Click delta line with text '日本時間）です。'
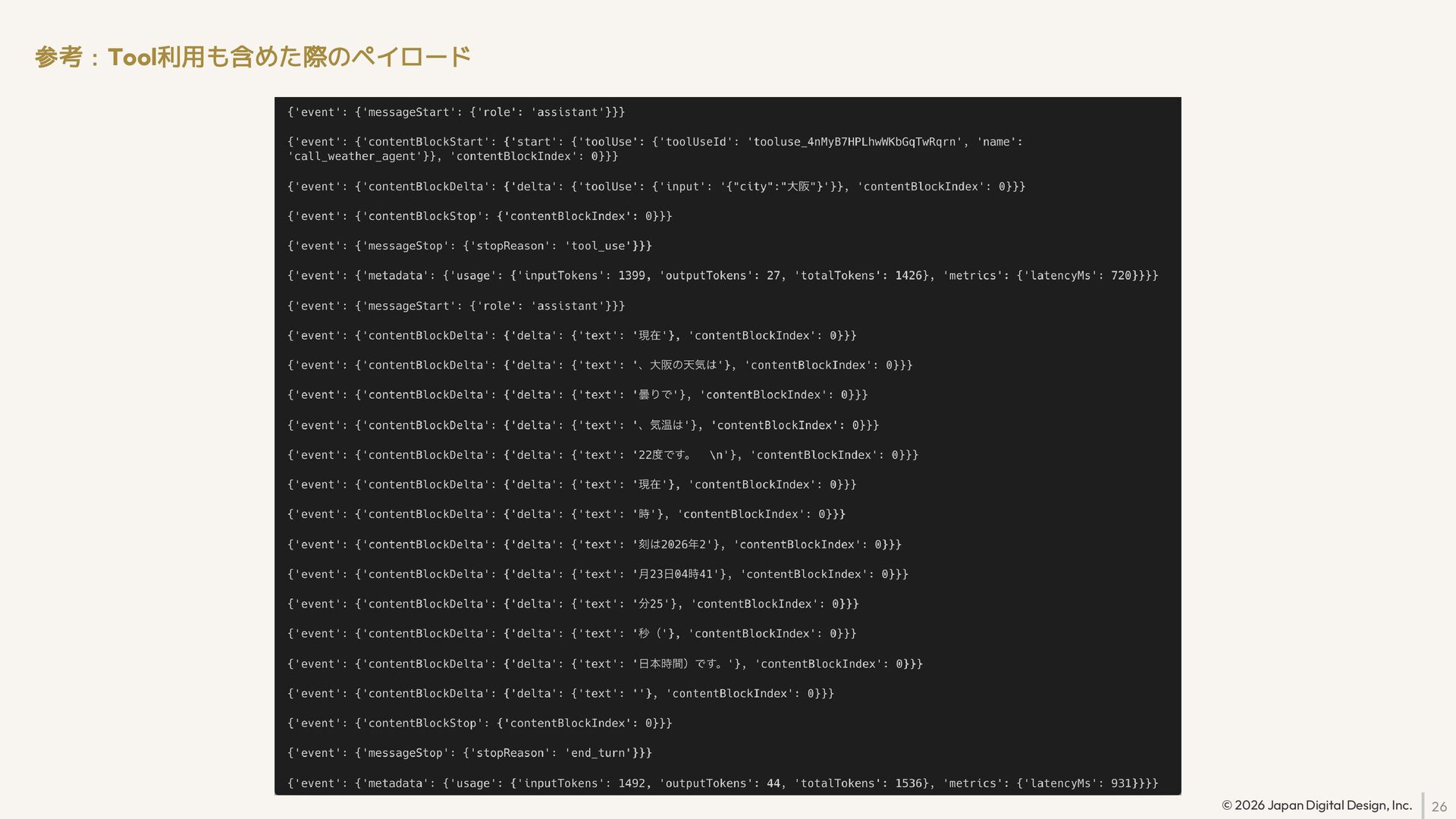The height and width of the screenshot is (819, 1456). point(604,664)
